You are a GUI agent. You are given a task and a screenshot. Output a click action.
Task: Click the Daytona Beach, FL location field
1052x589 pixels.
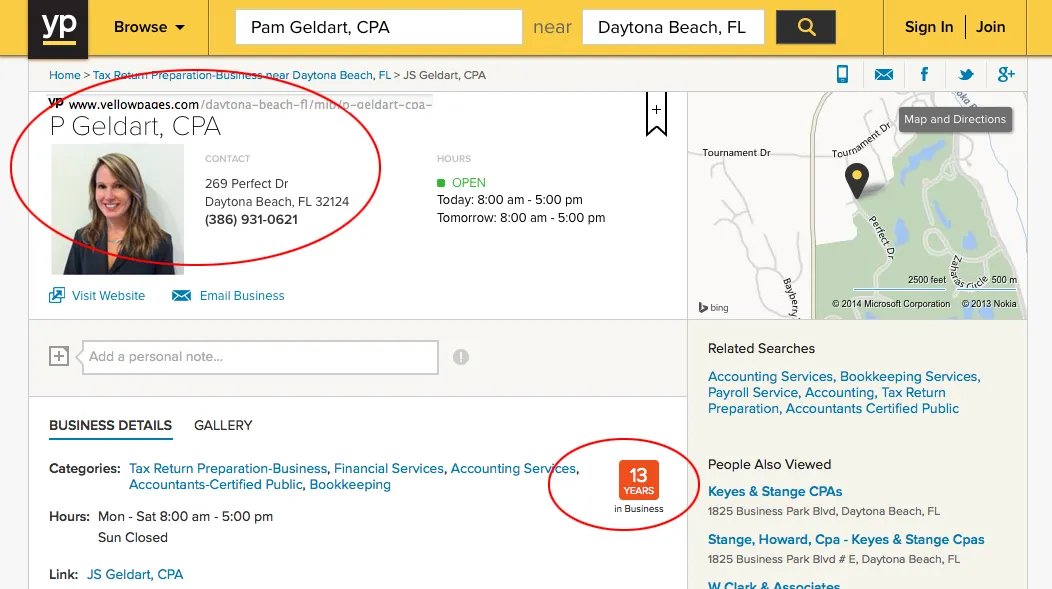click(x=673, y=27)
